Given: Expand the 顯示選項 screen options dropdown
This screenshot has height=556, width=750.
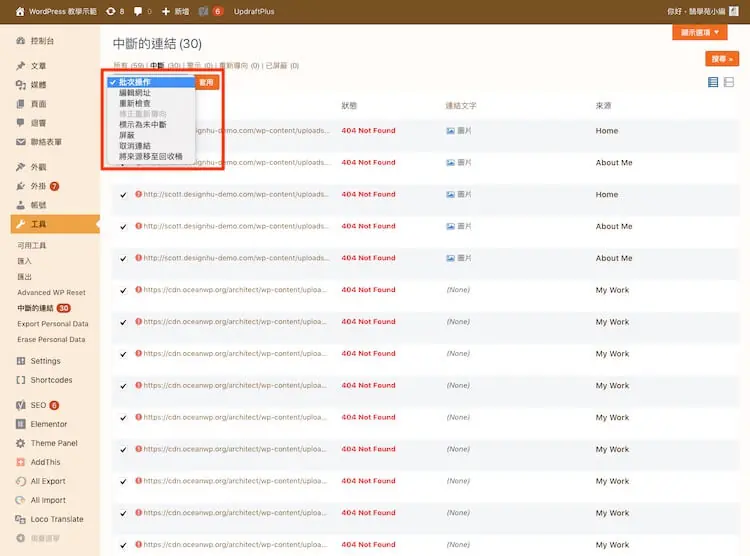Looking at the screenshot, I should (x=700, y=32).
